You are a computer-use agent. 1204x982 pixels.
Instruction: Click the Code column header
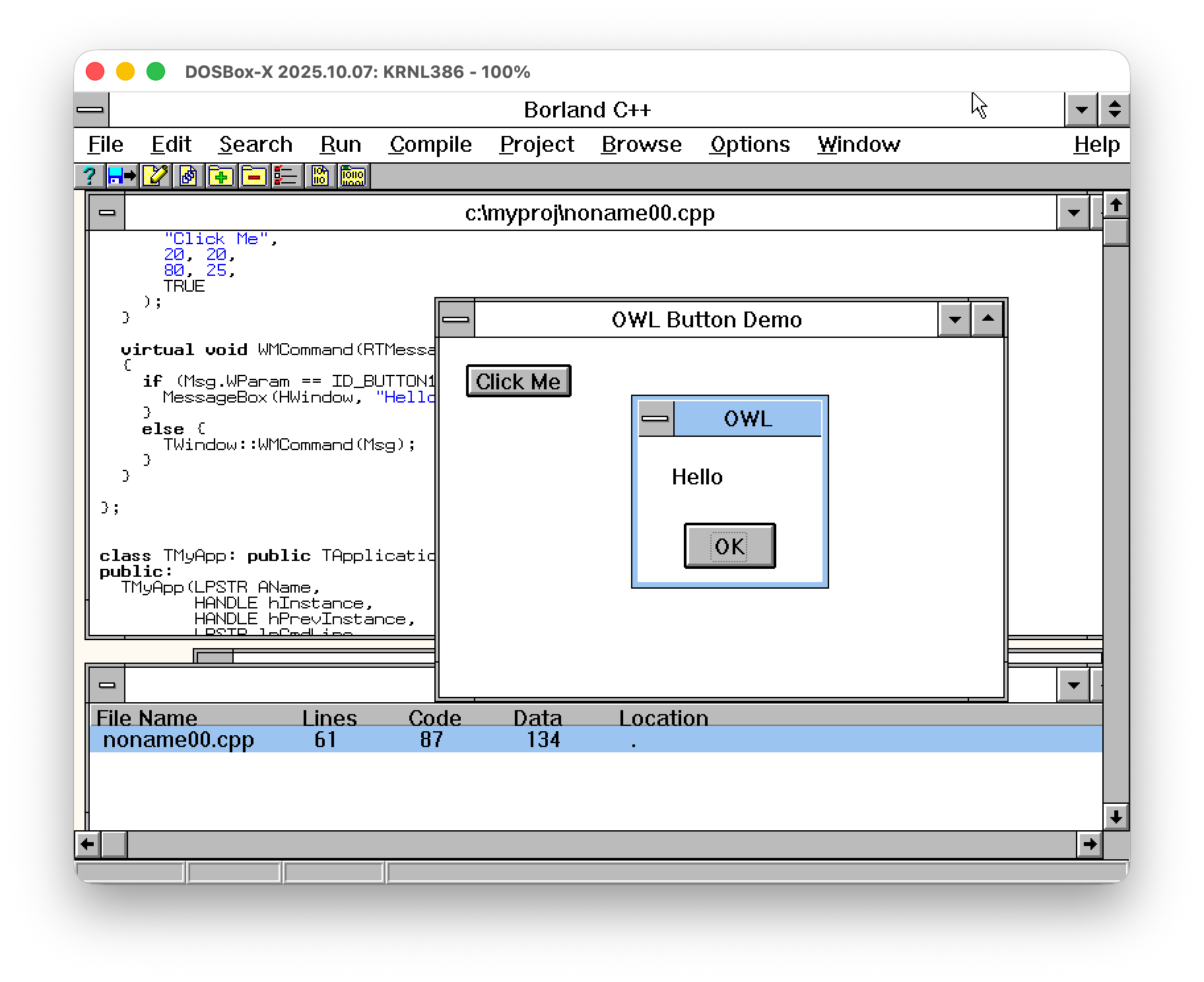[434, 717]
